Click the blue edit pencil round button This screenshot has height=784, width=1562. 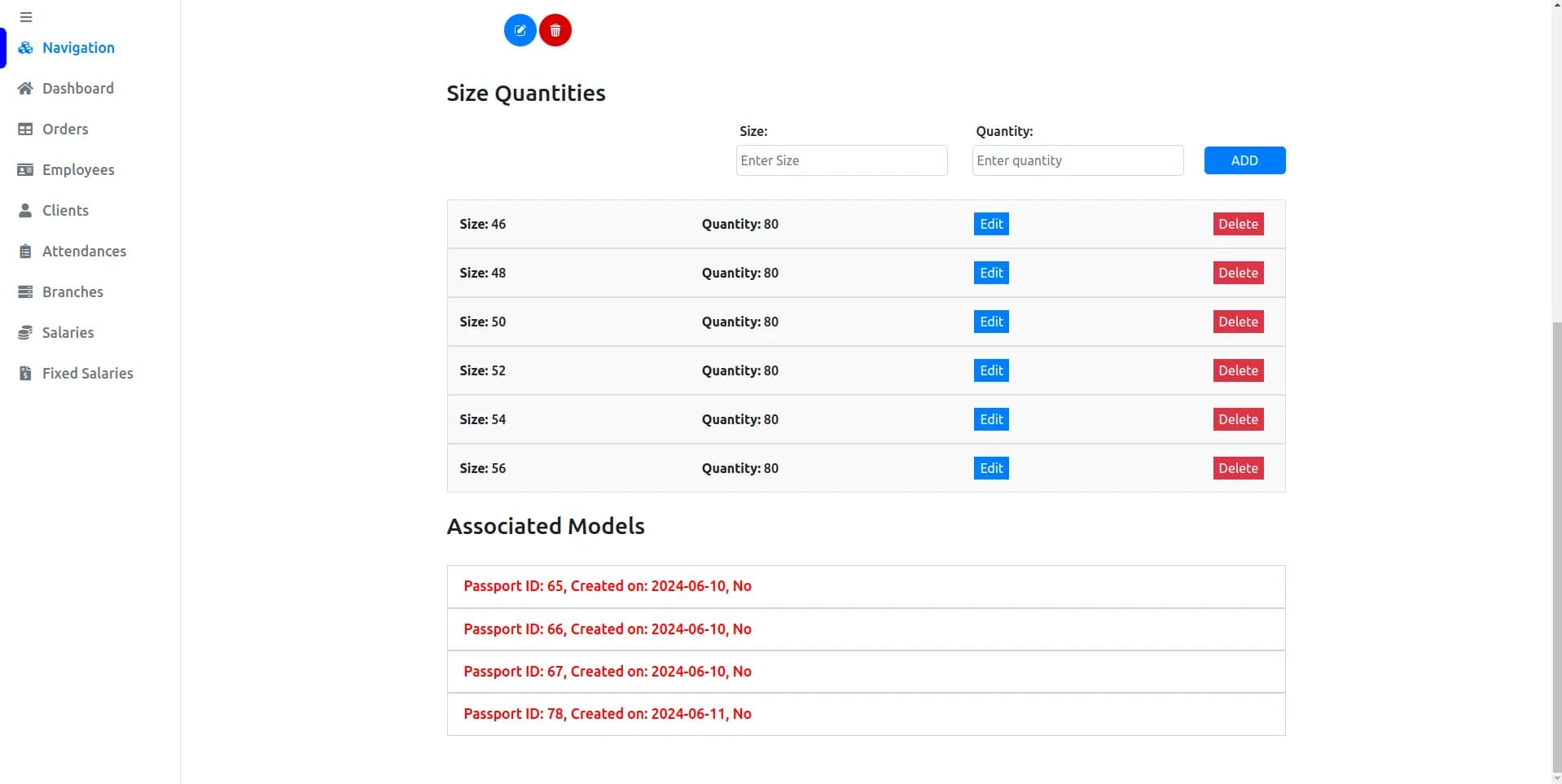[x=520, y=30]
